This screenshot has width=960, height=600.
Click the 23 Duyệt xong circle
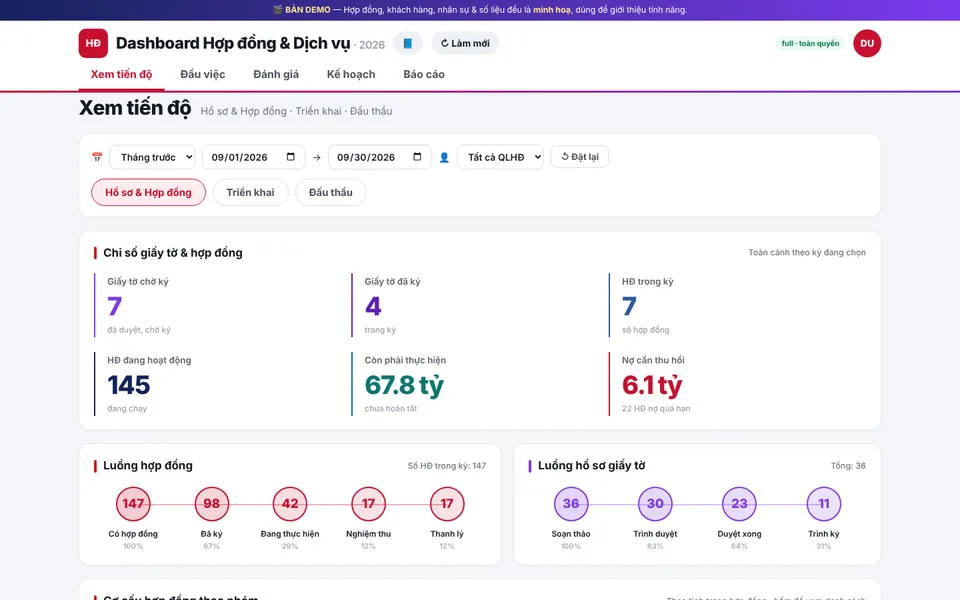739,503
